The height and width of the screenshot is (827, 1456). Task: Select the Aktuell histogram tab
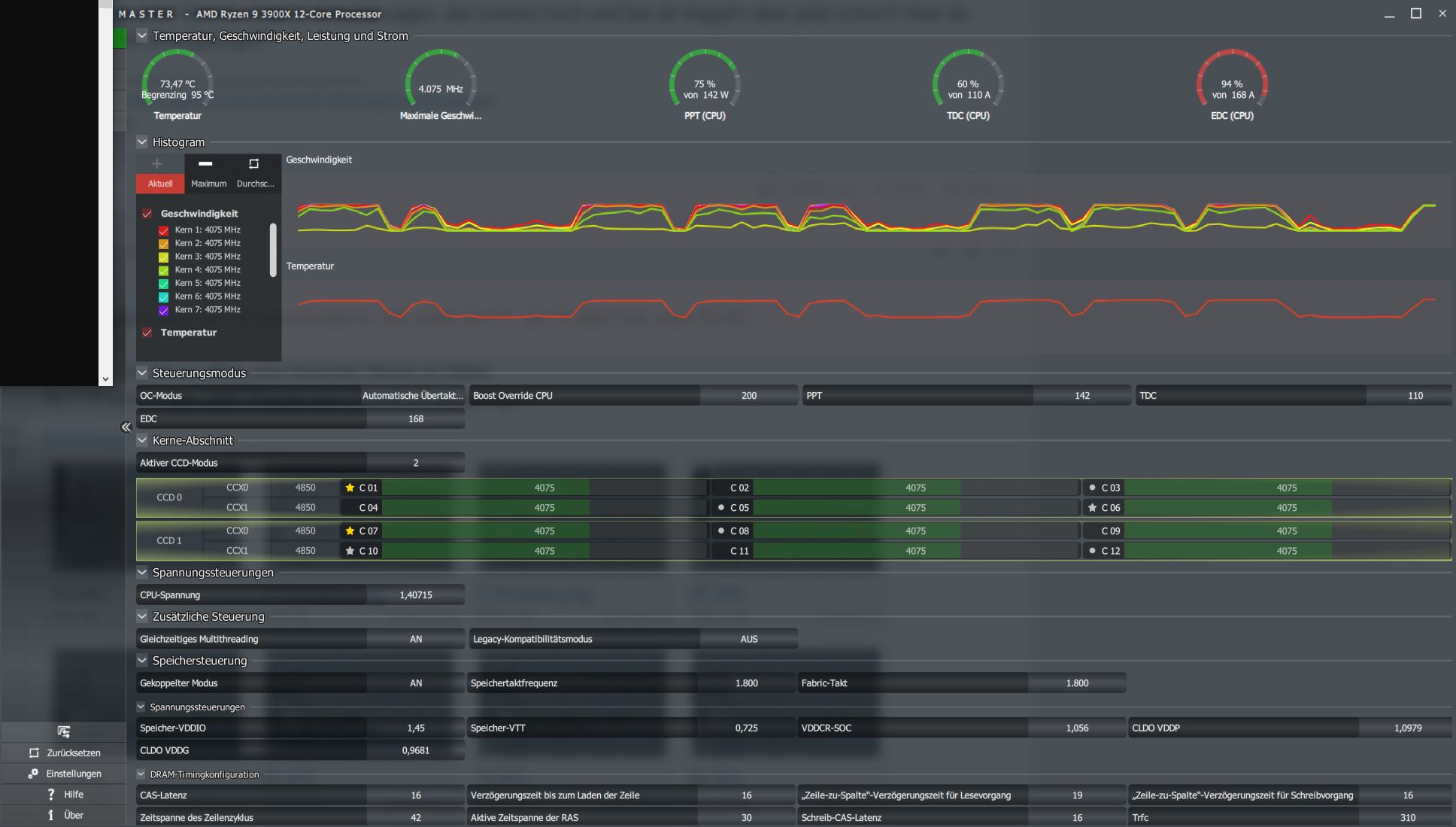pos(160,184)
